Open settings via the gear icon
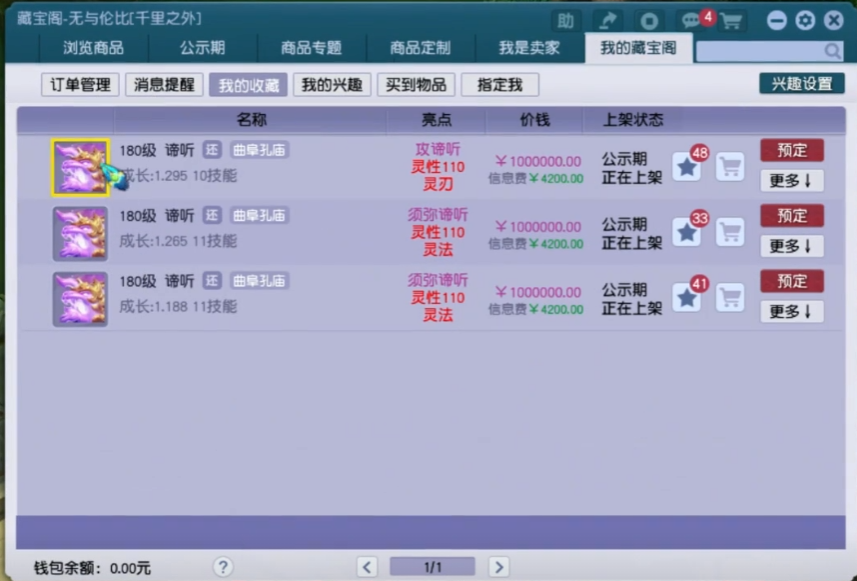This screenshot has width=857, height=581. click(x=805, y=21)
